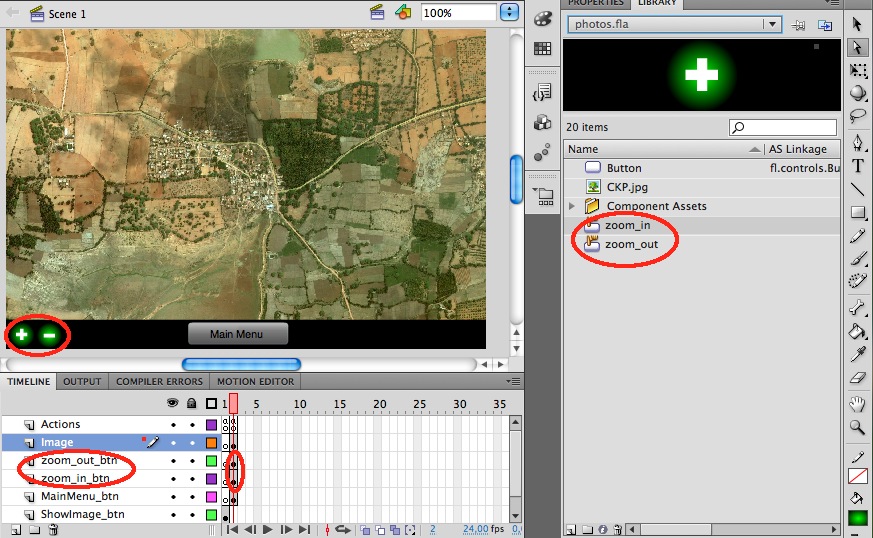Toggle visibility of zoom_out_btn layer
The width and height of the screenshot is (873, 538).
click(173, 461)
